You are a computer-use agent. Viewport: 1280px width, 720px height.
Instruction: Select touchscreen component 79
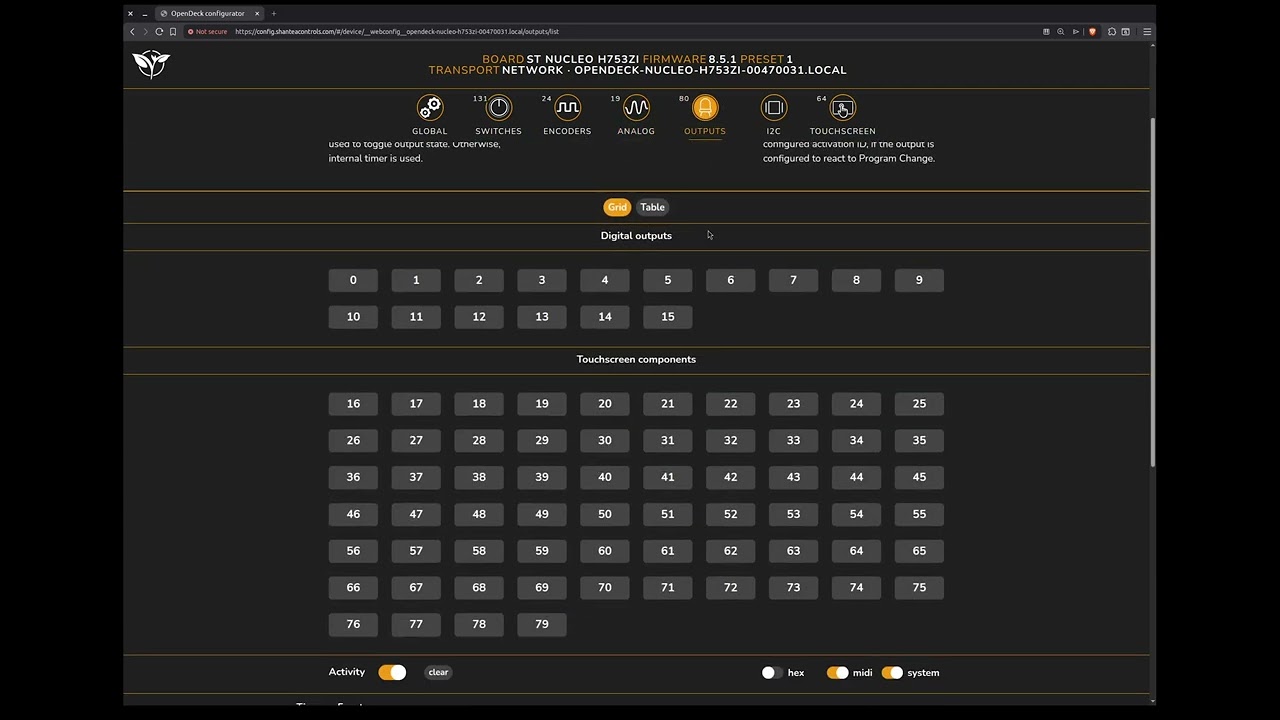(x=542, y=624)
